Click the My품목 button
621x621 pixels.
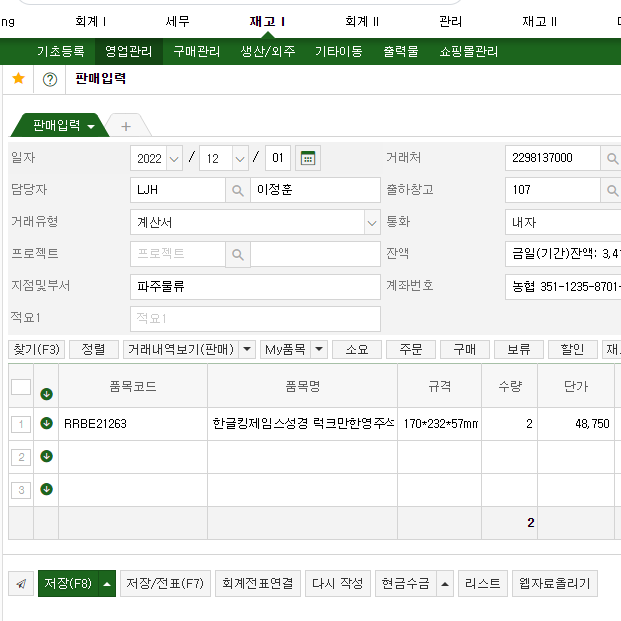(x=285, y=349)
